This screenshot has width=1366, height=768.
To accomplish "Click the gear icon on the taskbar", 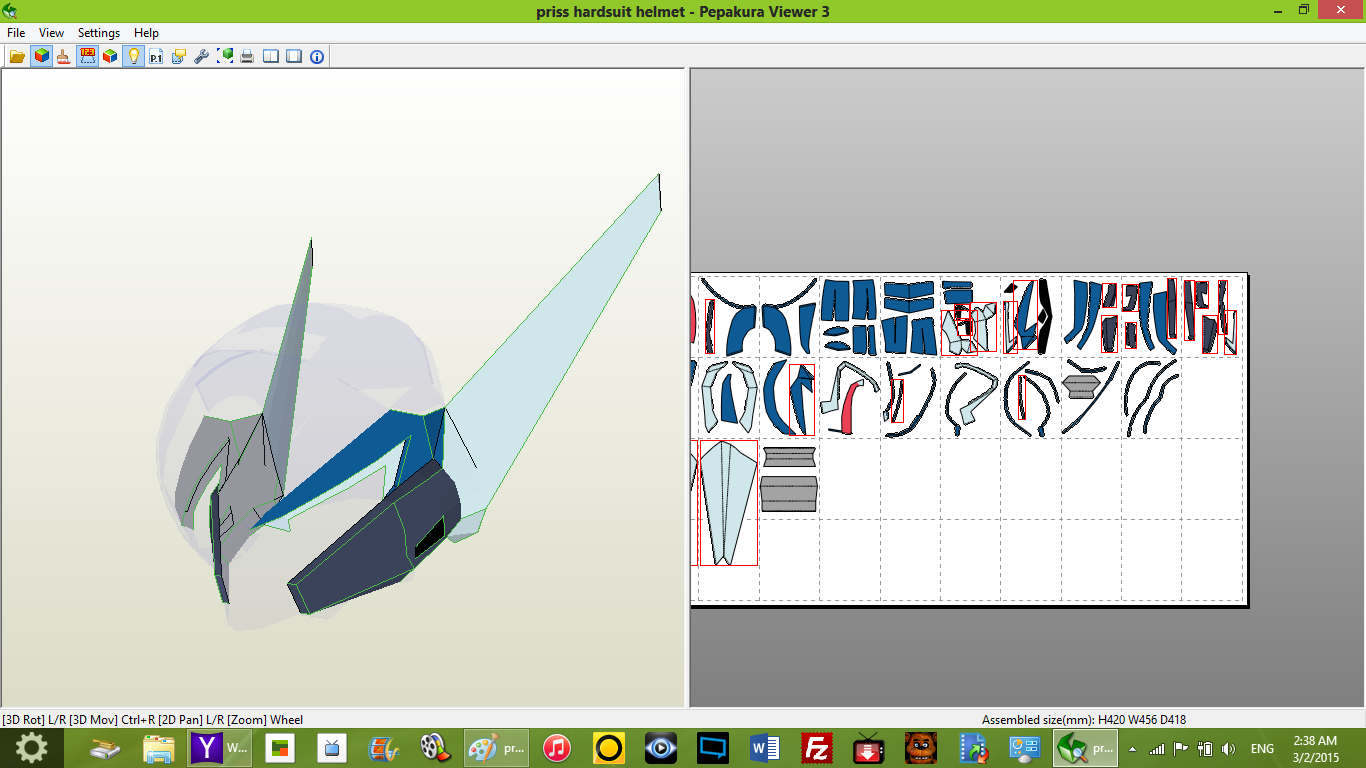I will click(31, 748).
